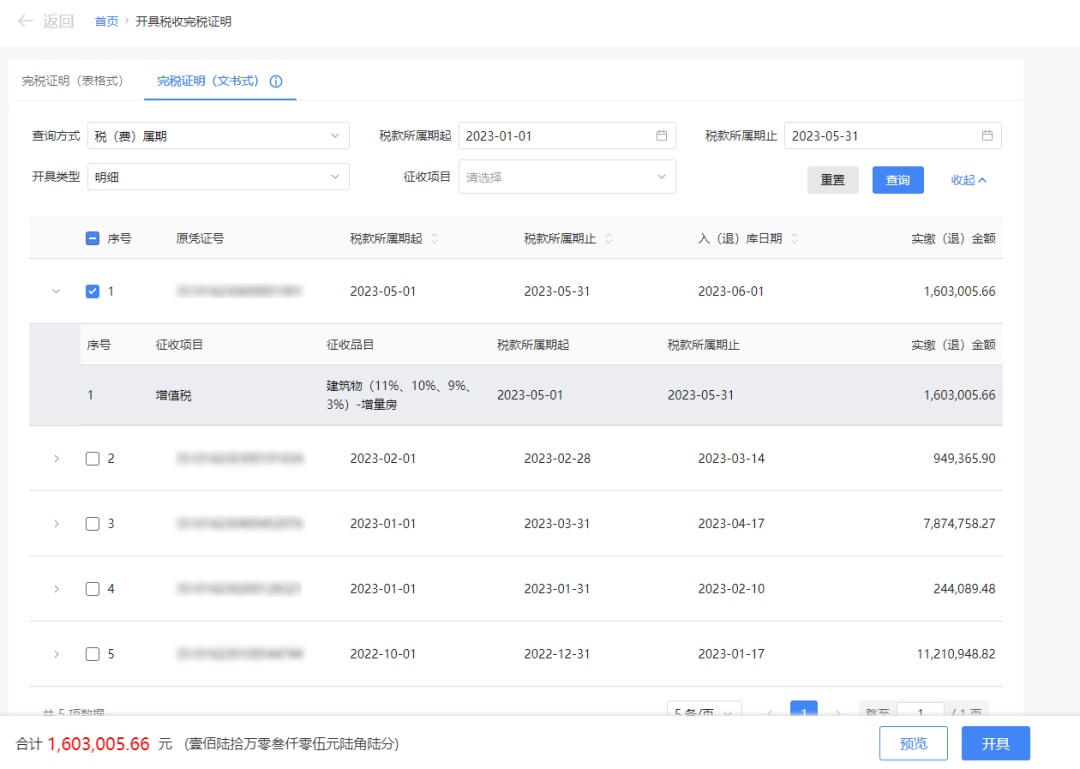
Task: Open calendar icon in 税款所属期止 field
Action: [987, 136]
